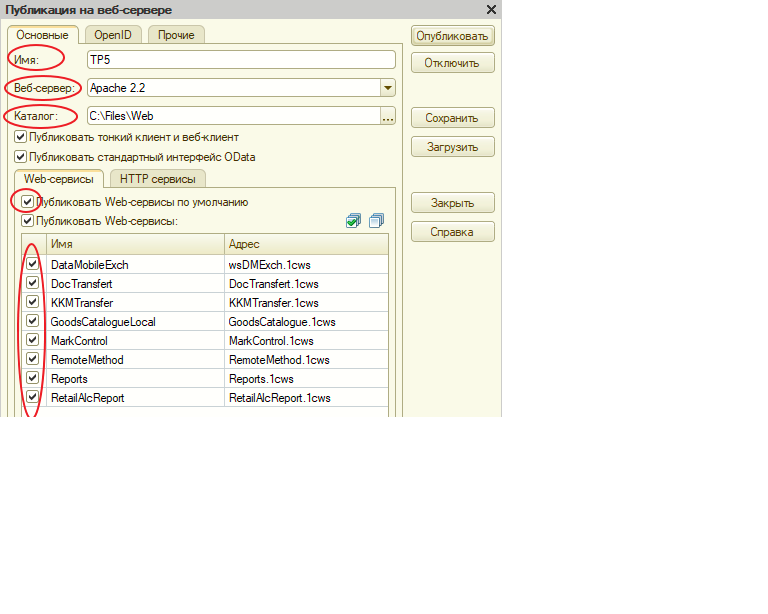Disable the KKMTransfer service checkbox
This screenshot has width=768, height=614.
click(33, 302)
